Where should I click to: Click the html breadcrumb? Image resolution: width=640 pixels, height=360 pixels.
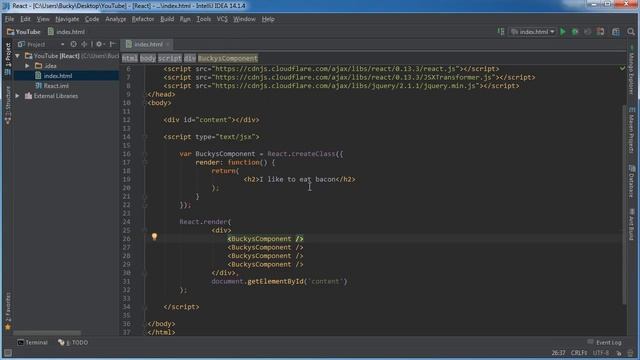coord(130,58)
